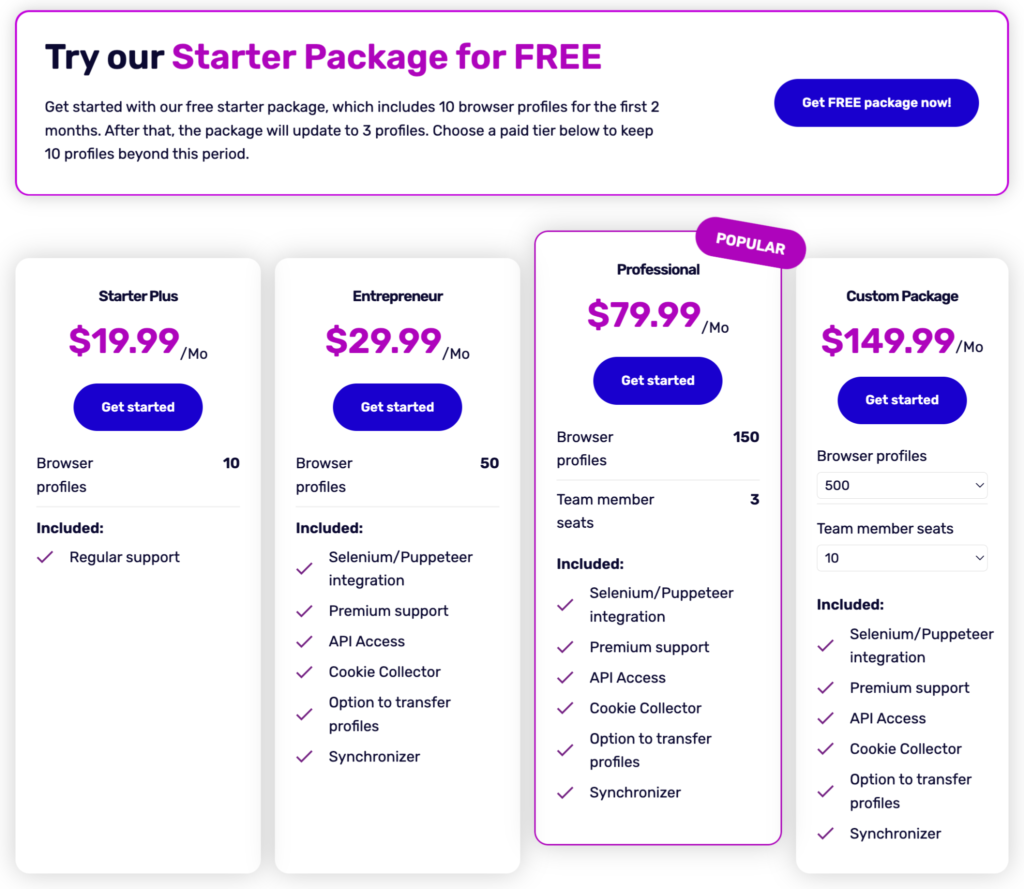The width and height of the screenshot is (1024, 889).
Task: Click Professional's Premium support checkmark
Action: [566, 647]
